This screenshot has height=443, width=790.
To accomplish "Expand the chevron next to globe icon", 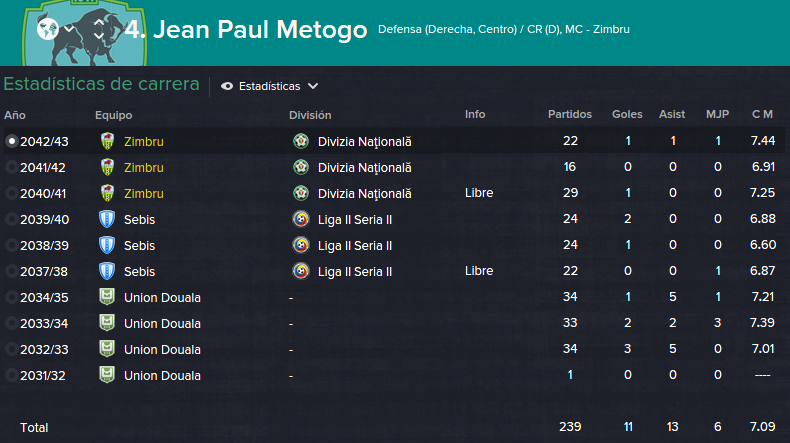I will coord(69,29).
